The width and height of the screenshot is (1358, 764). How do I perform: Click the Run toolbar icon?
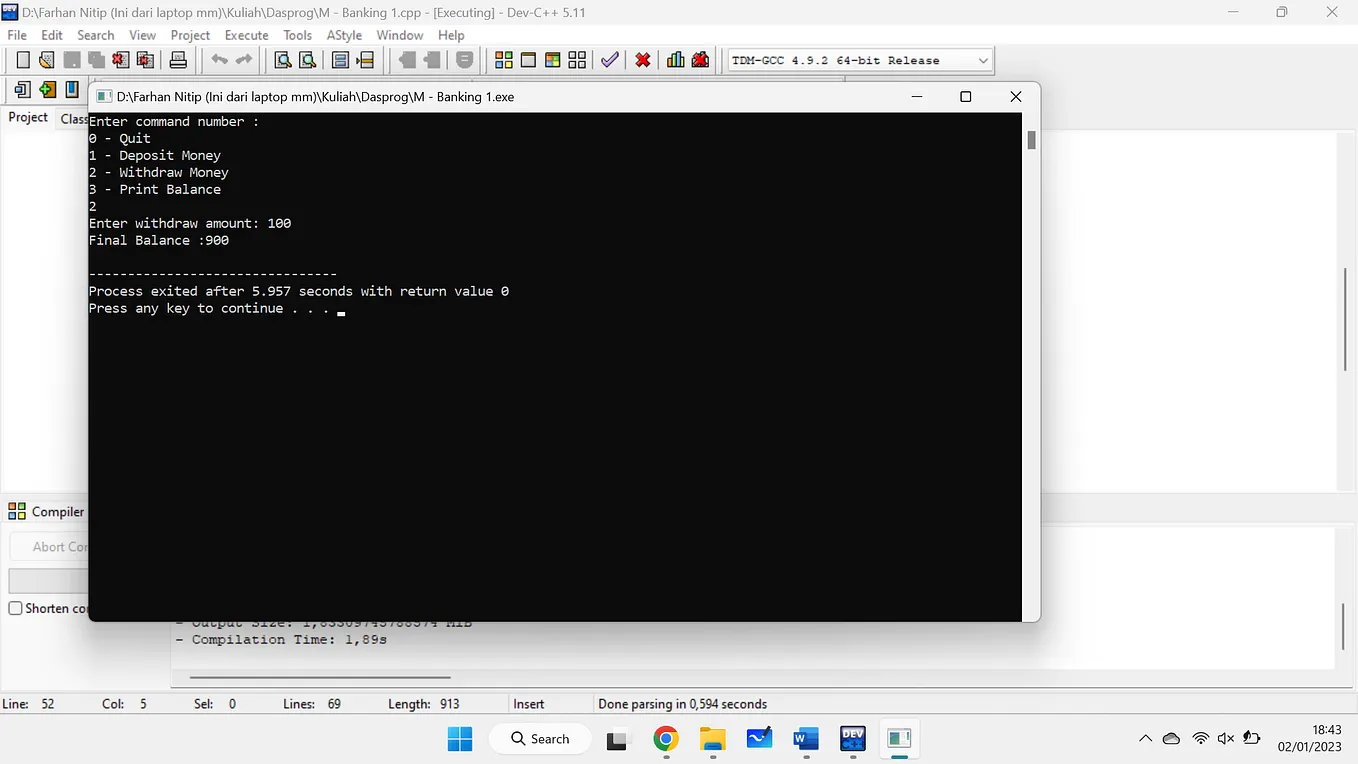pyautogui.click(x=528, y=60)
